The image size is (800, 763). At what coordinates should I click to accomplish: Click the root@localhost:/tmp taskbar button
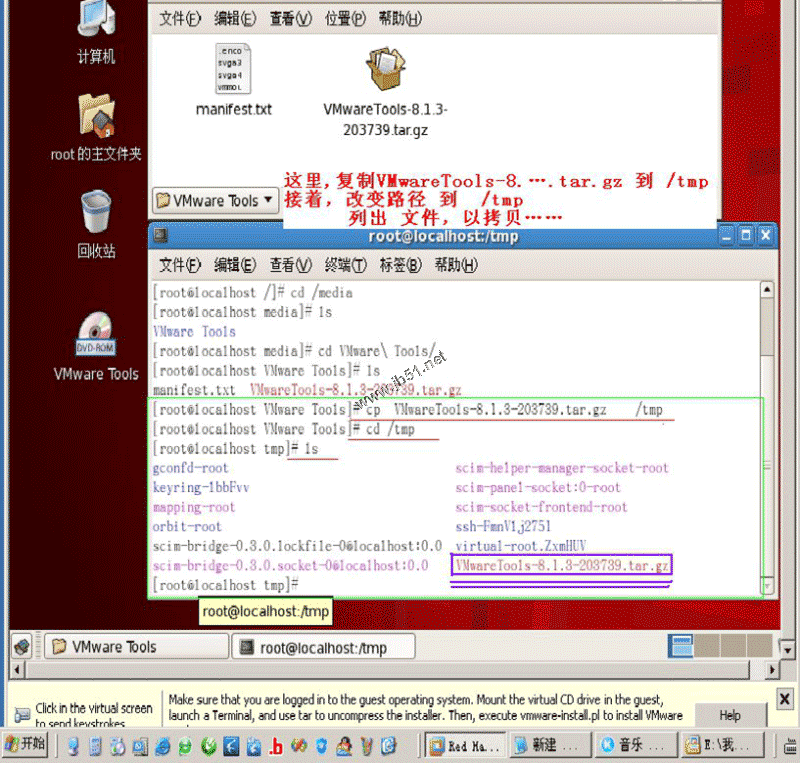coord(323,647)
